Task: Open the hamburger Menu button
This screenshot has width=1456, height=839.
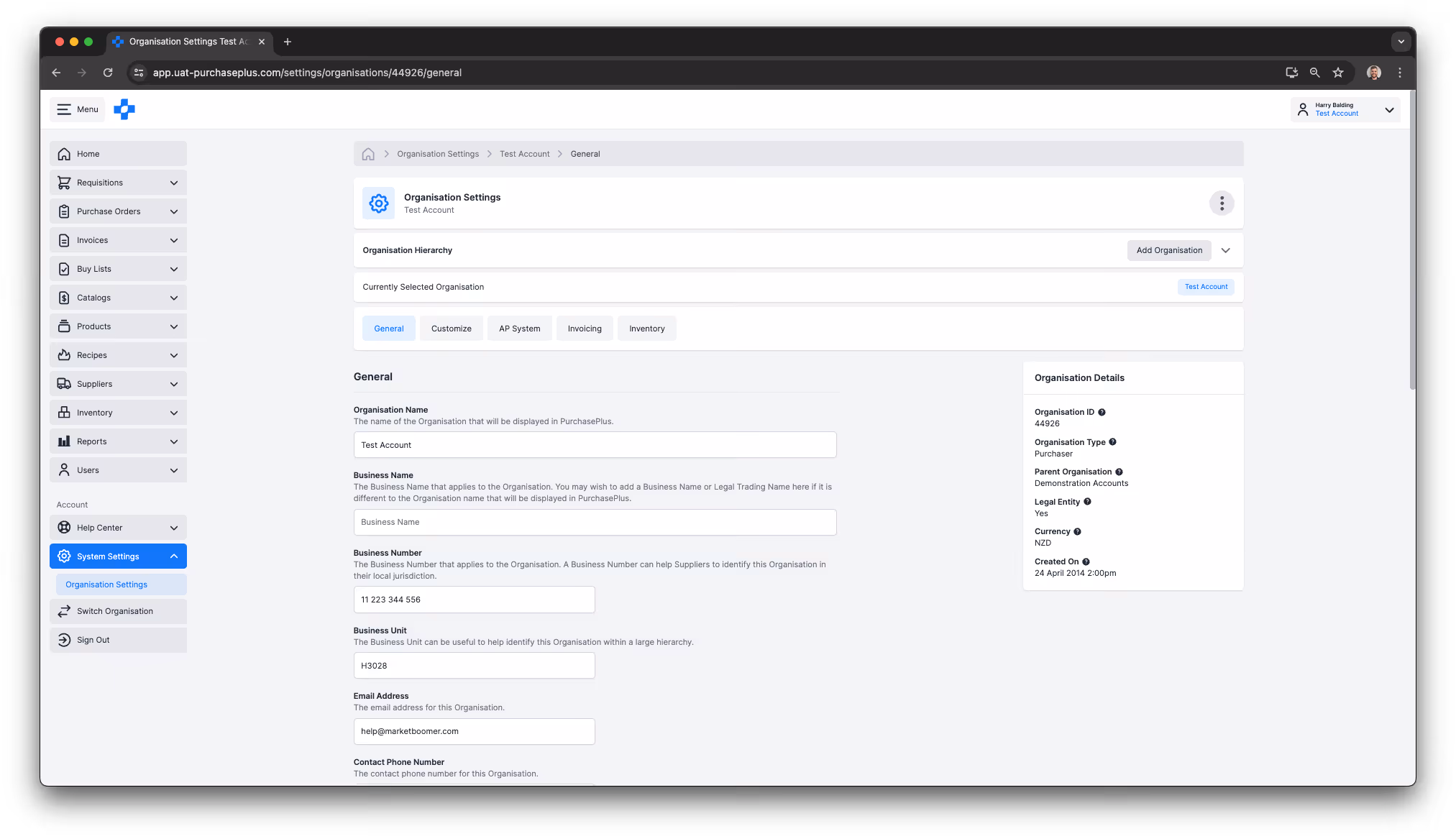Action: coord(78,109)
